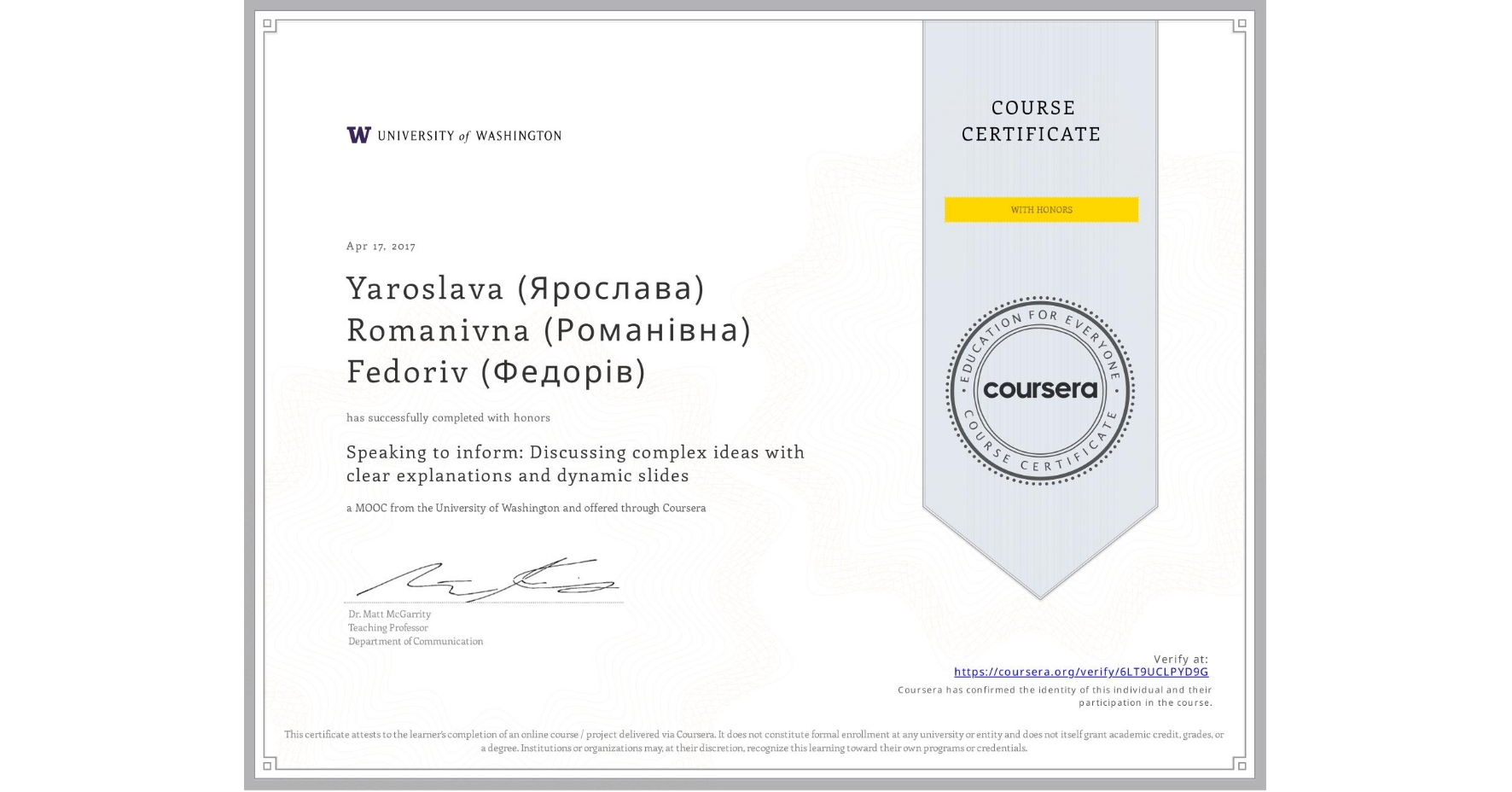The width and height of the screenshot is (1512, 792).
Task: Click the title Teaching Professor
Action: click(x=387, y=628)
